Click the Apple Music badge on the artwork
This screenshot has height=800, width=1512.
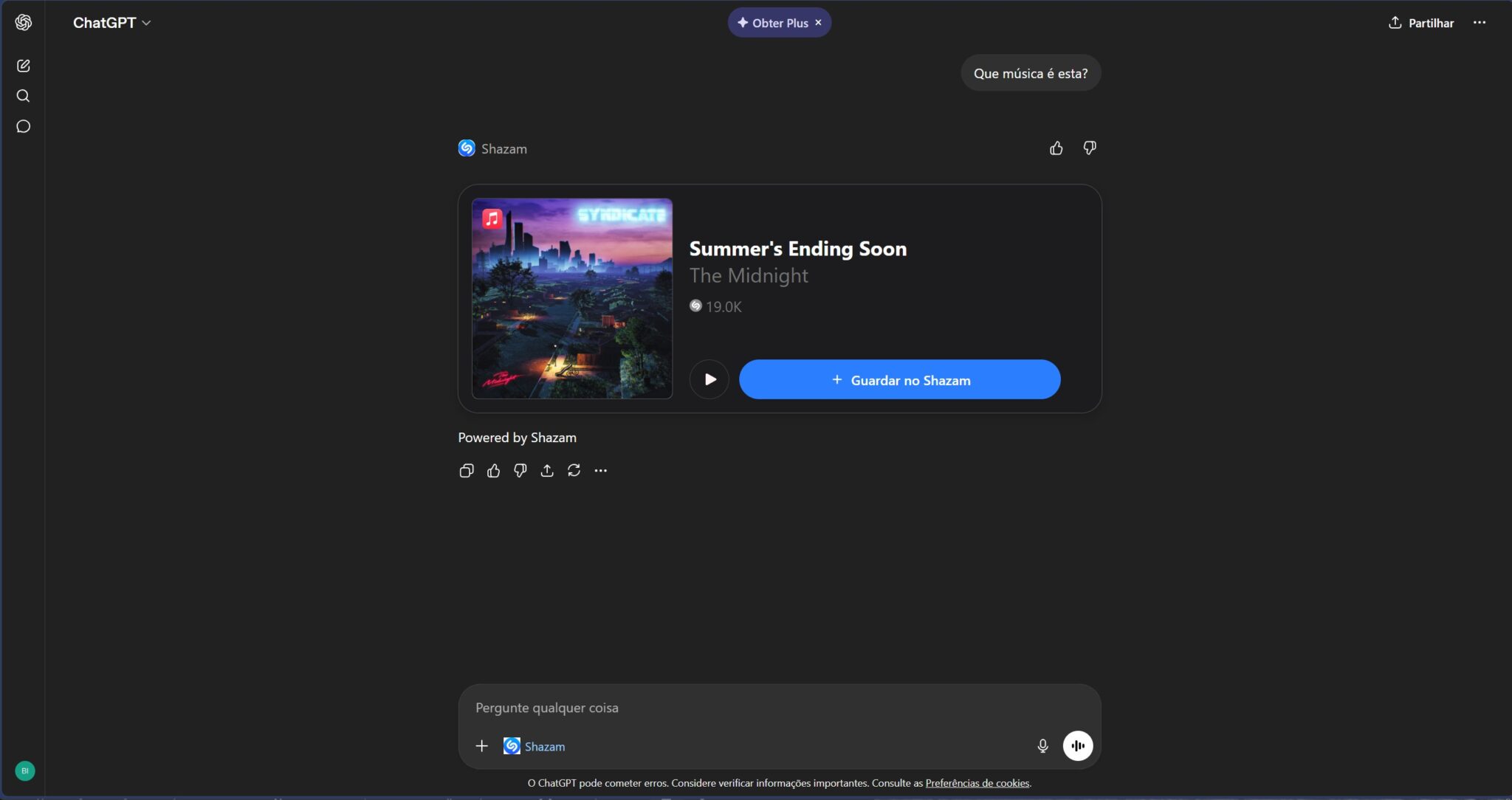tap(492, 218)
